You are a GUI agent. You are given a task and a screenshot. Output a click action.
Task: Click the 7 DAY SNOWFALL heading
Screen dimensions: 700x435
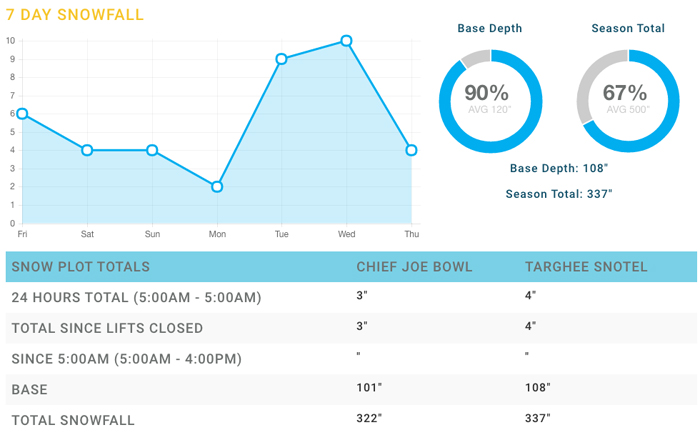click(x=75, y=15)
